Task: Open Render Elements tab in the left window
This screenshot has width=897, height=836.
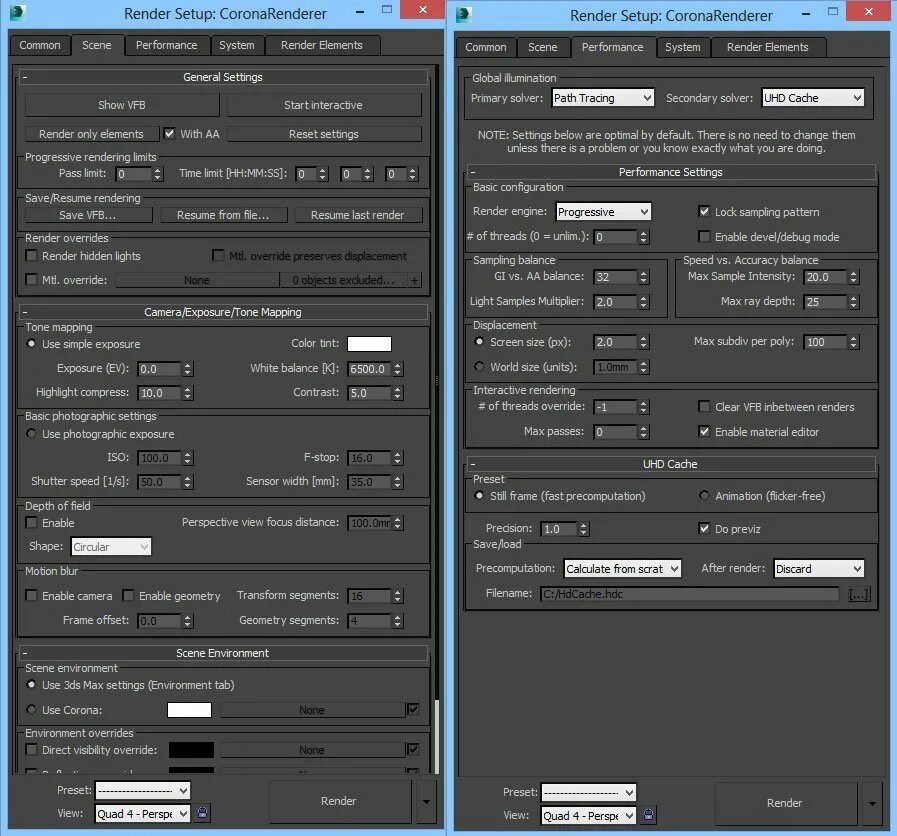Action: coord(322,45)
